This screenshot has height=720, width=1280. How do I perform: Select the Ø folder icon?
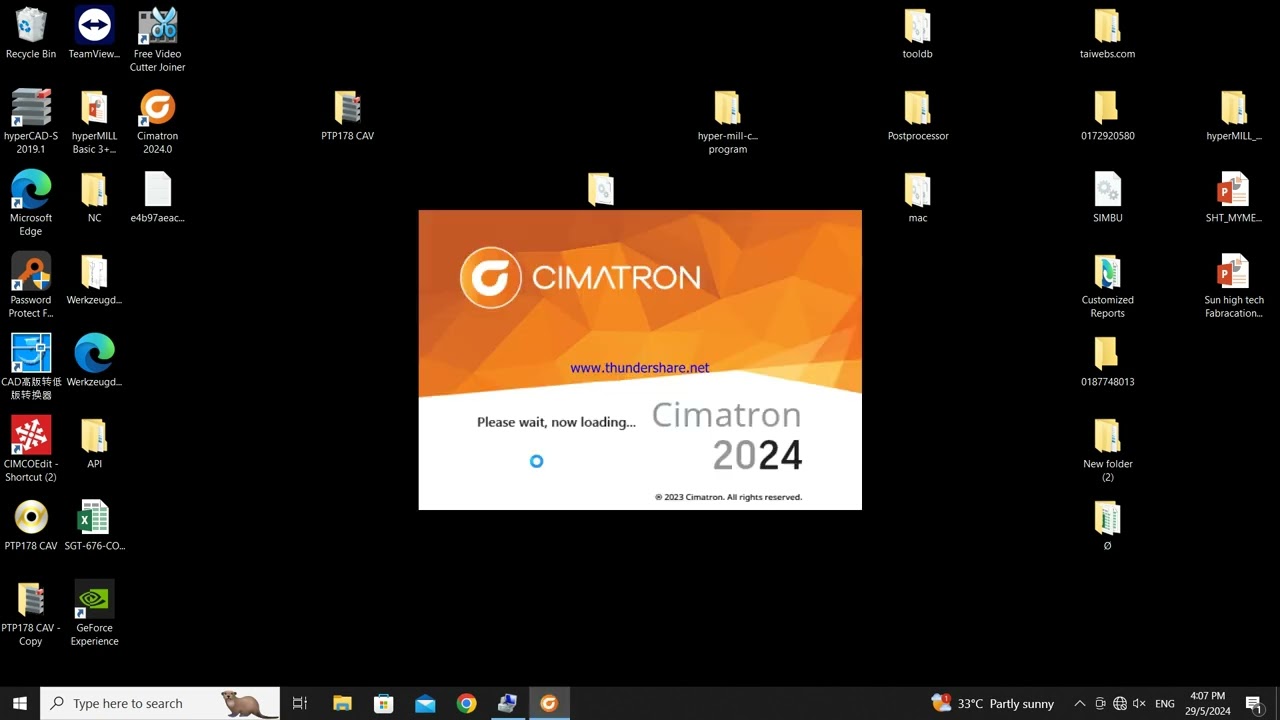(x=1107, y=525)
